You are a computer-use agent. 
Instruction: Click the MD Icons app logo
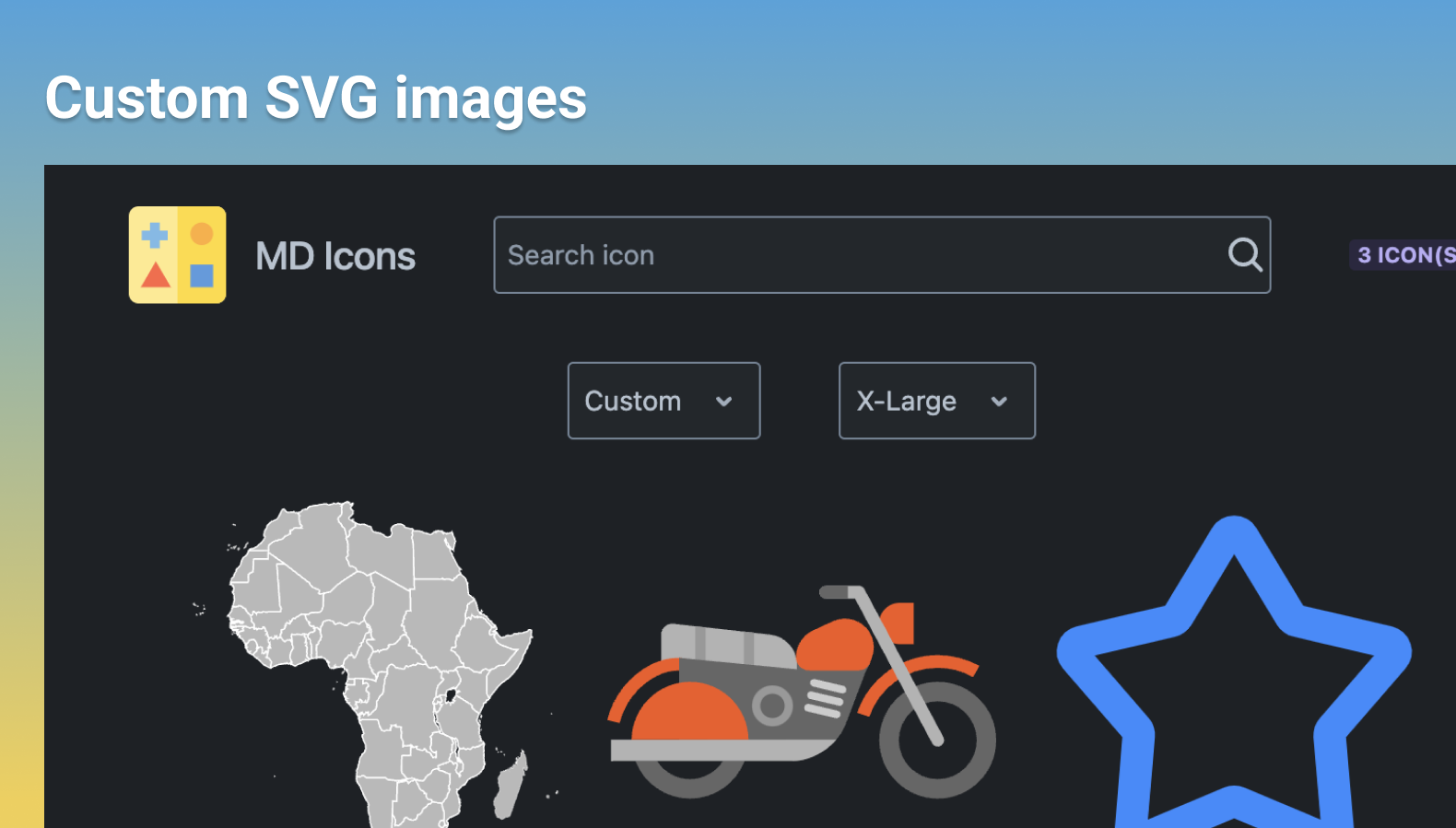click(x=177, y=255)
